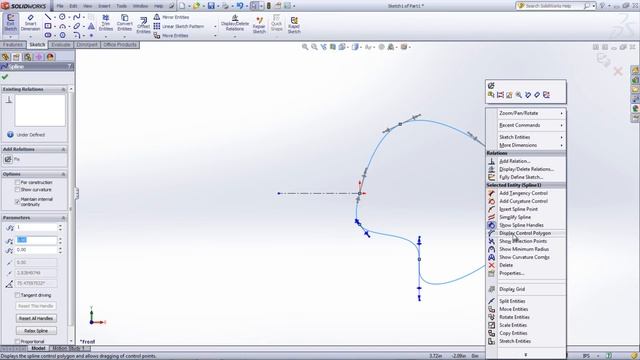Click Relax Spline button
Viewport: 640px width, 360px height.
point(36,331)
